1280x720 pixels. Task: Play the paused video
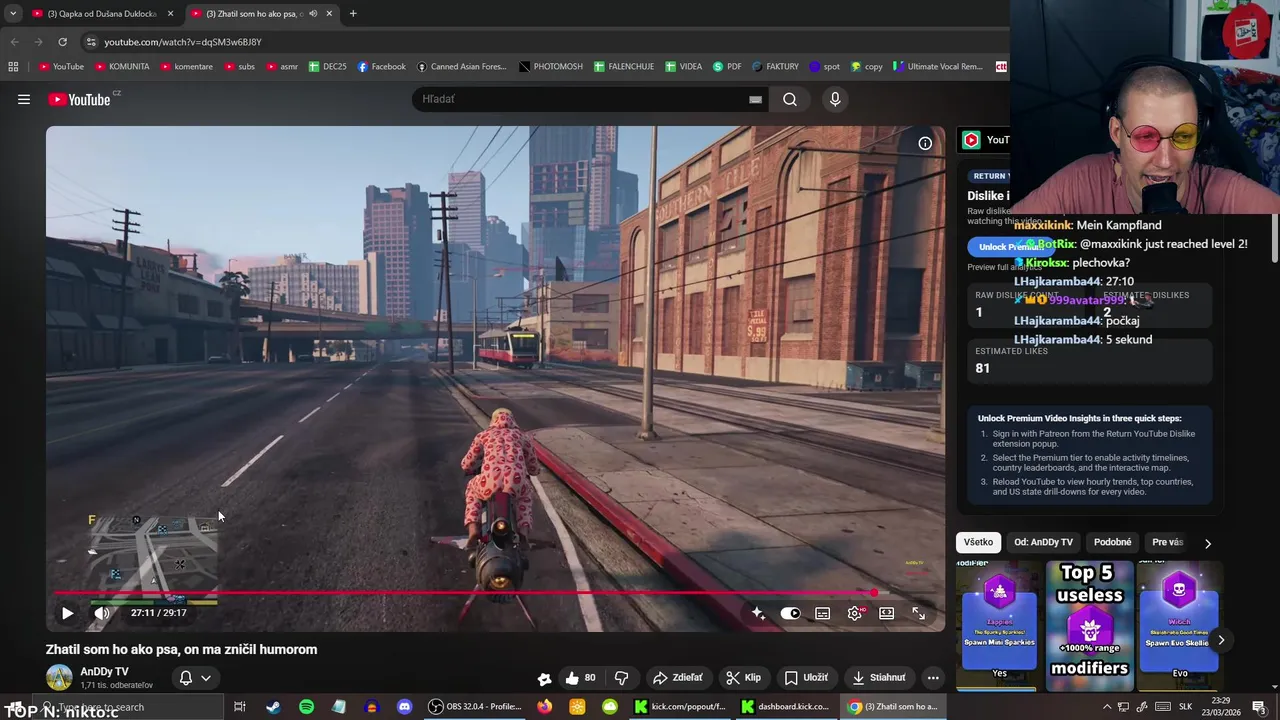67,613
